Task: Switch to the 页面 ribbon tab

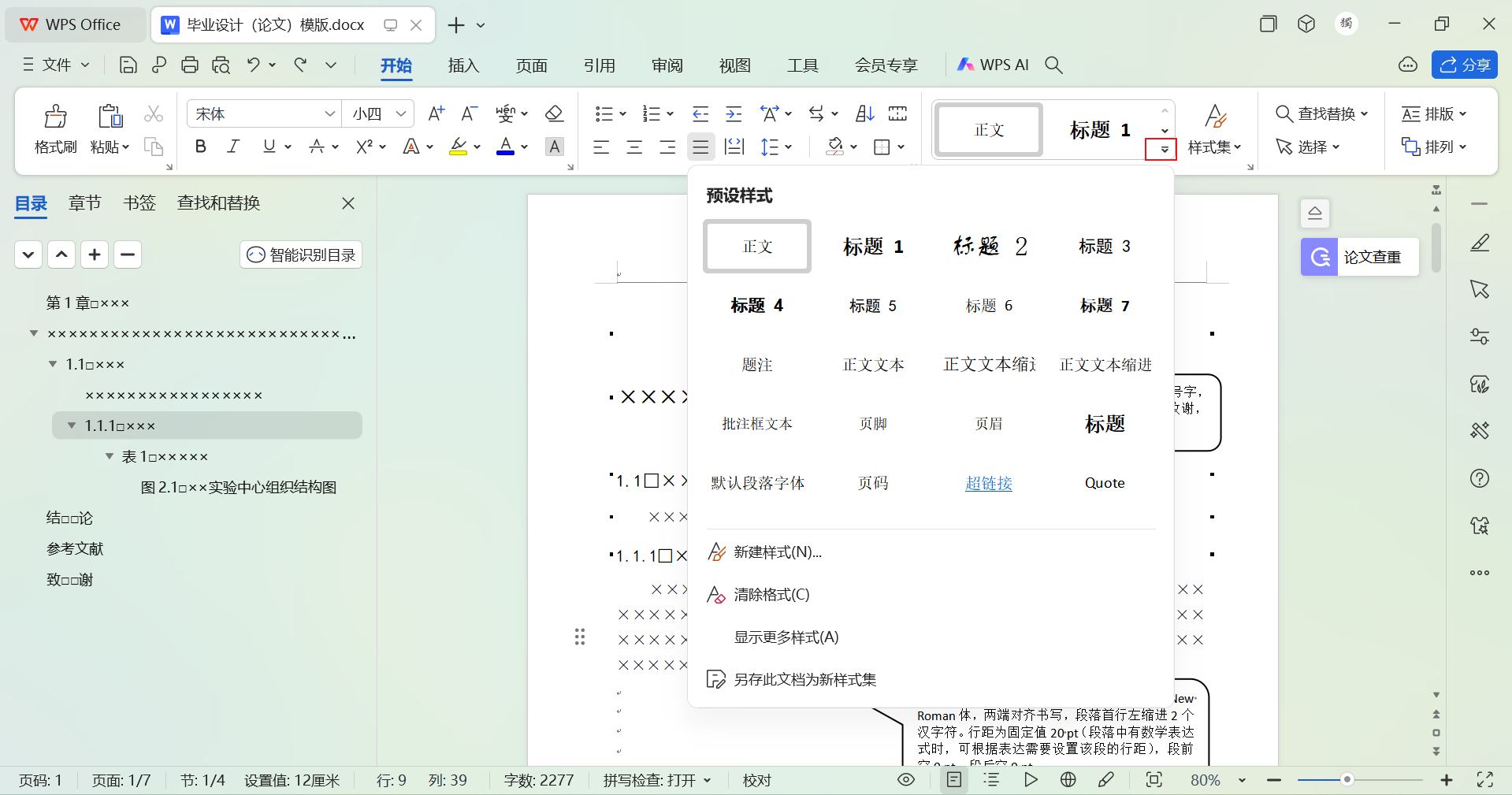Action: [531, 65]
